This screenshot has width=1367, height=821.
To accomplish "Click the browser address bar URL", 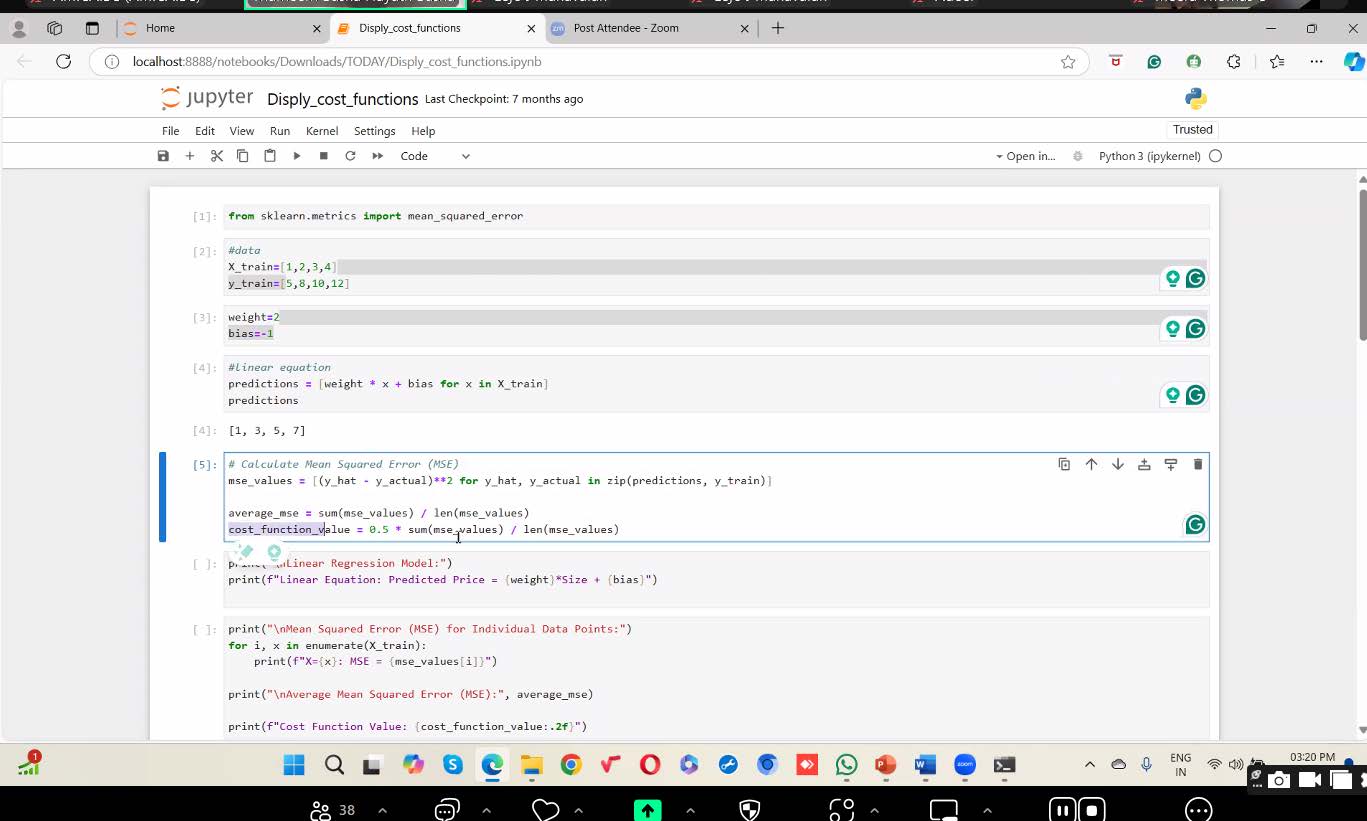I will click(337, 62).
